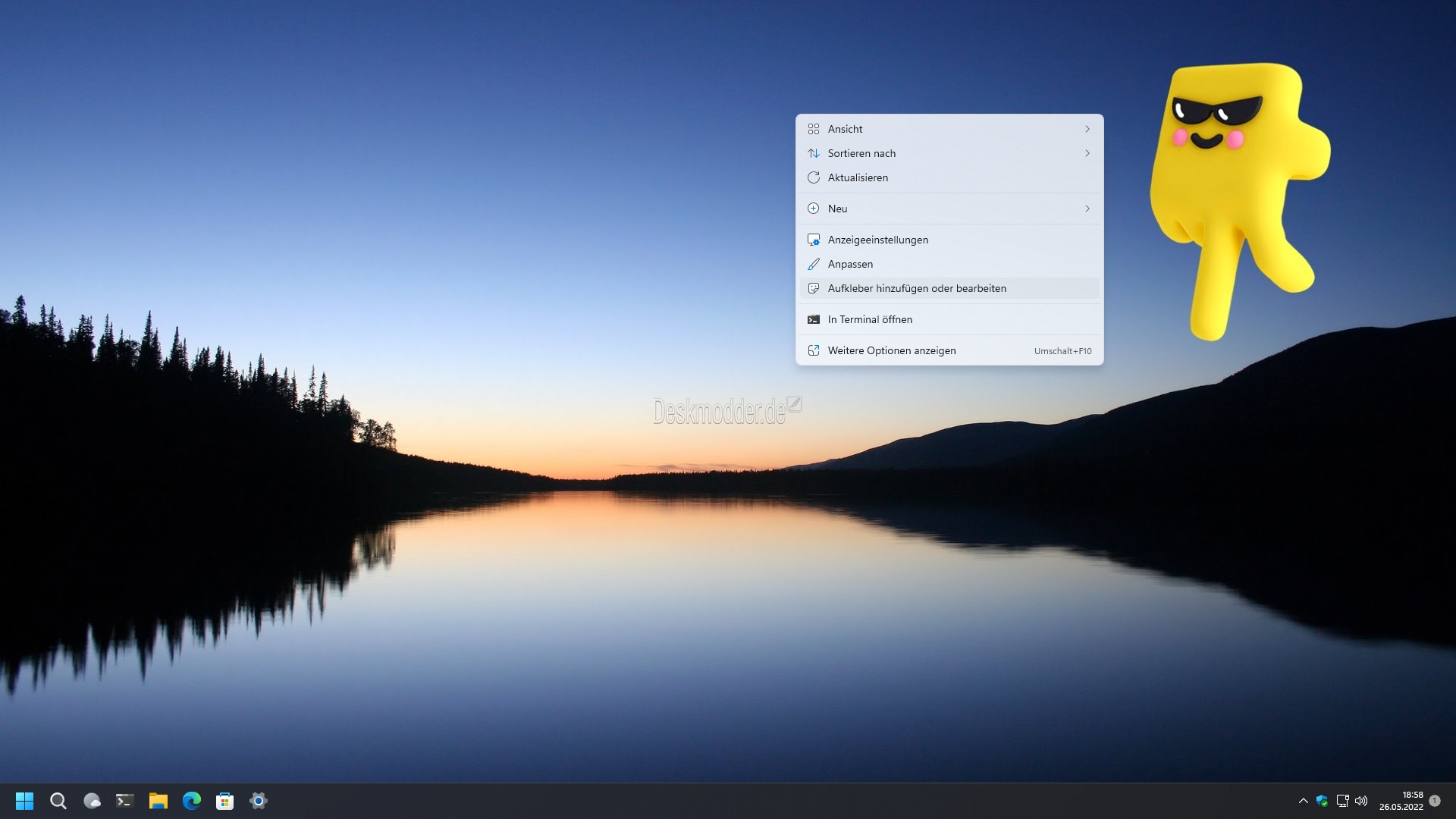Select Anpassen in context menu
The image size is (1456, 819).
[949, 264]
